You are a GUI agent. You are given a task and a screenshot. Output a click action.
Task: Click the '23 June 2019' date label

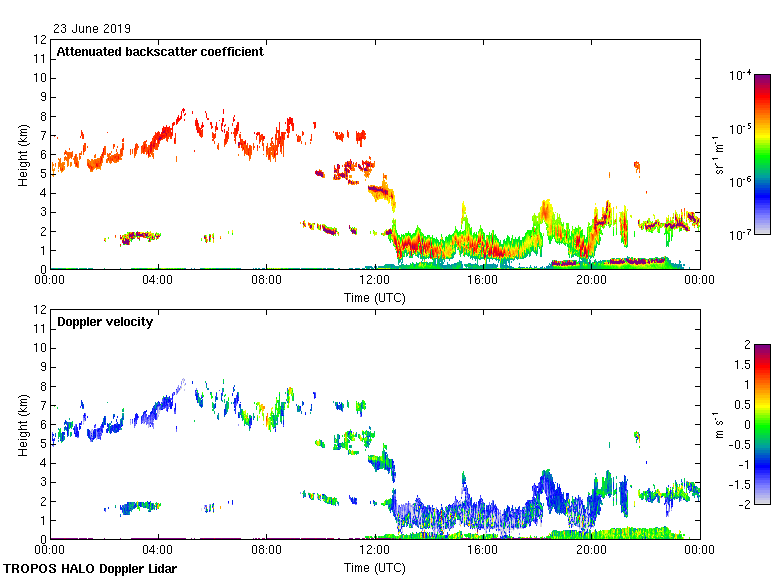(x=92, y=29)
